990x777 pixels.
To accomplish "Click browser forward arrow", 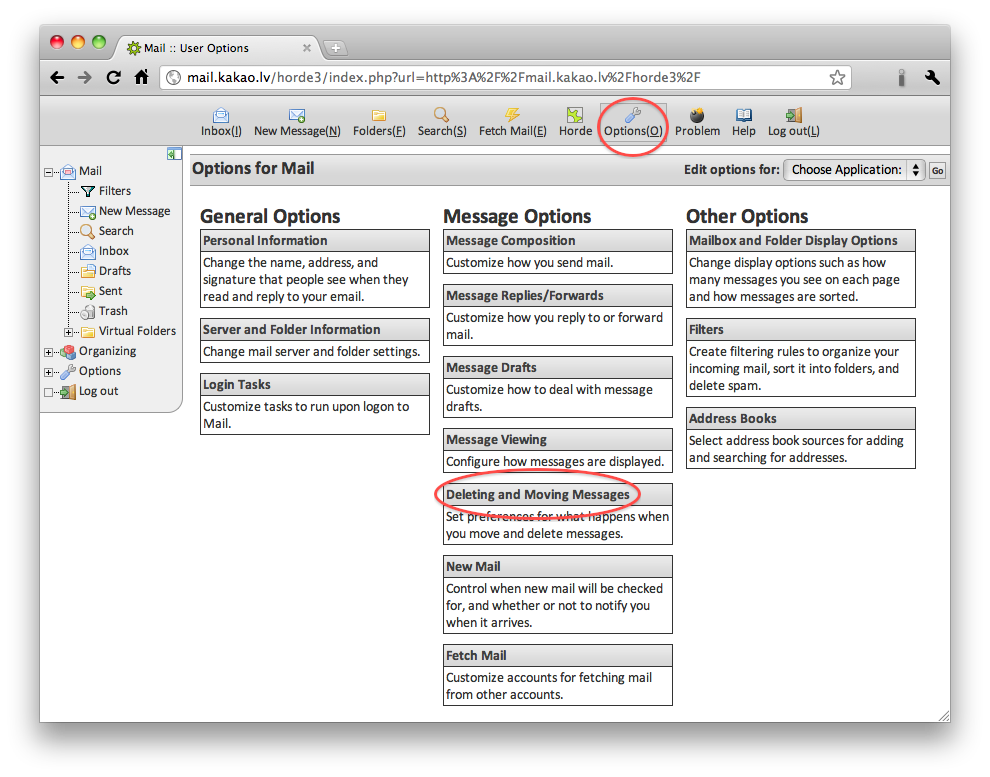I will tap(85, 78).
